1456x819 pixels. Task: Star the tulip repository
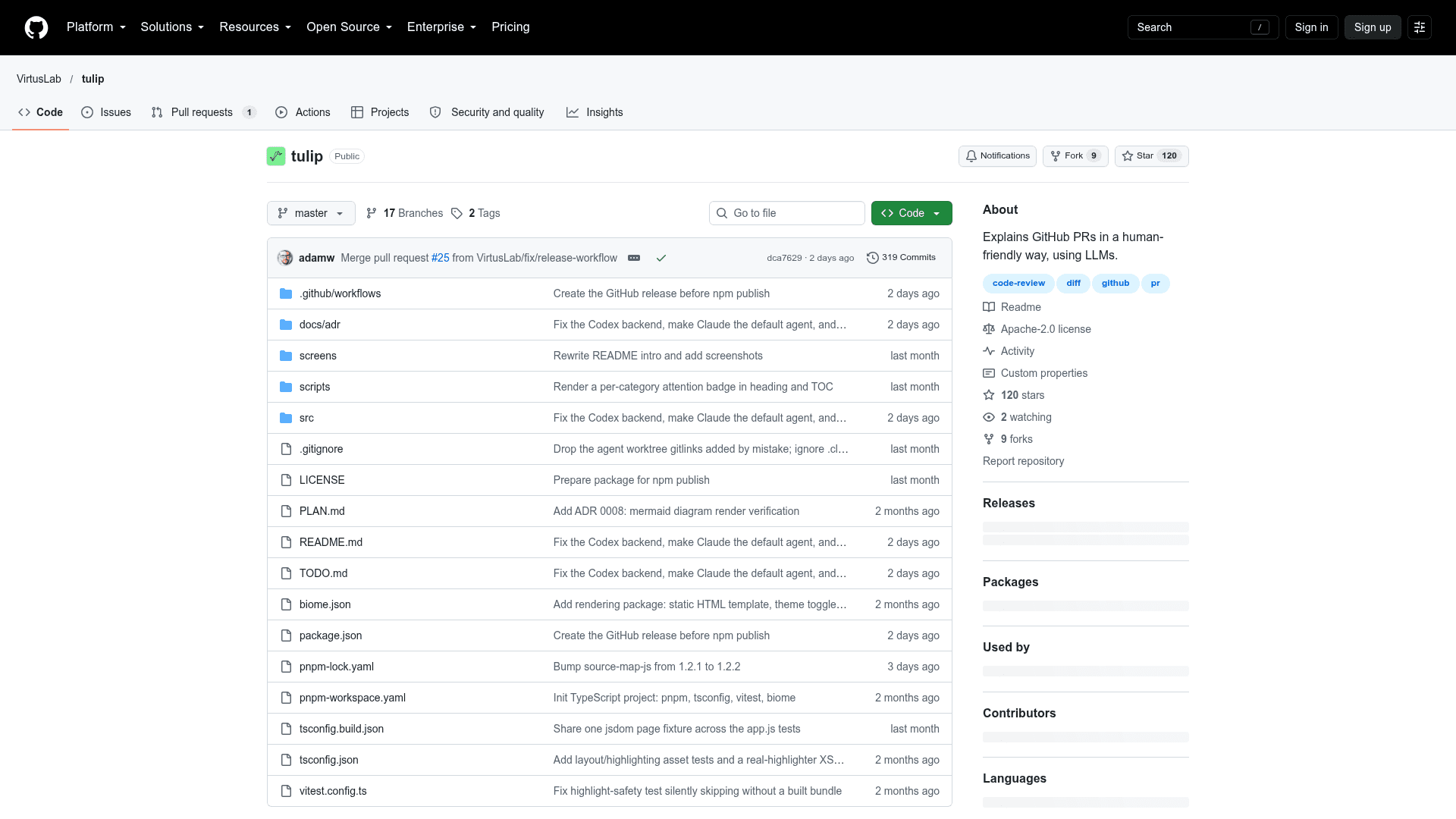point(1151,156)
